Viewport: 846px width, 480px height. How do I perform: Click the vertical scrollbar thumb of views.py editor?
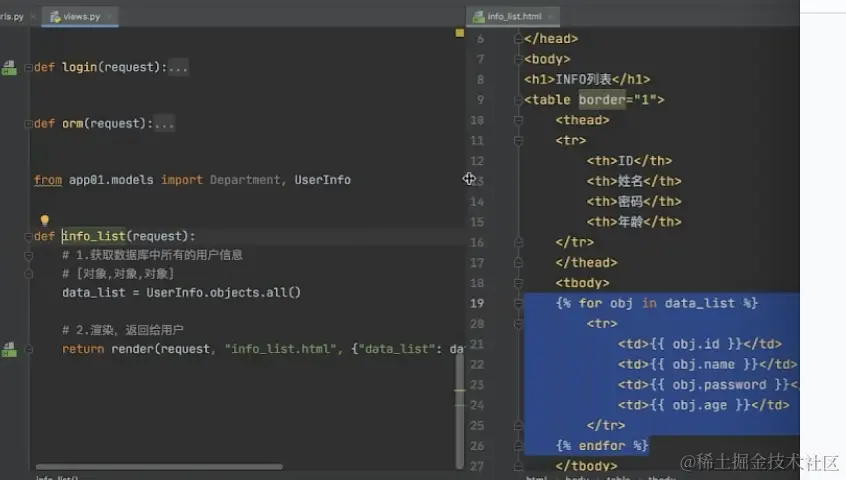(460, 410)
